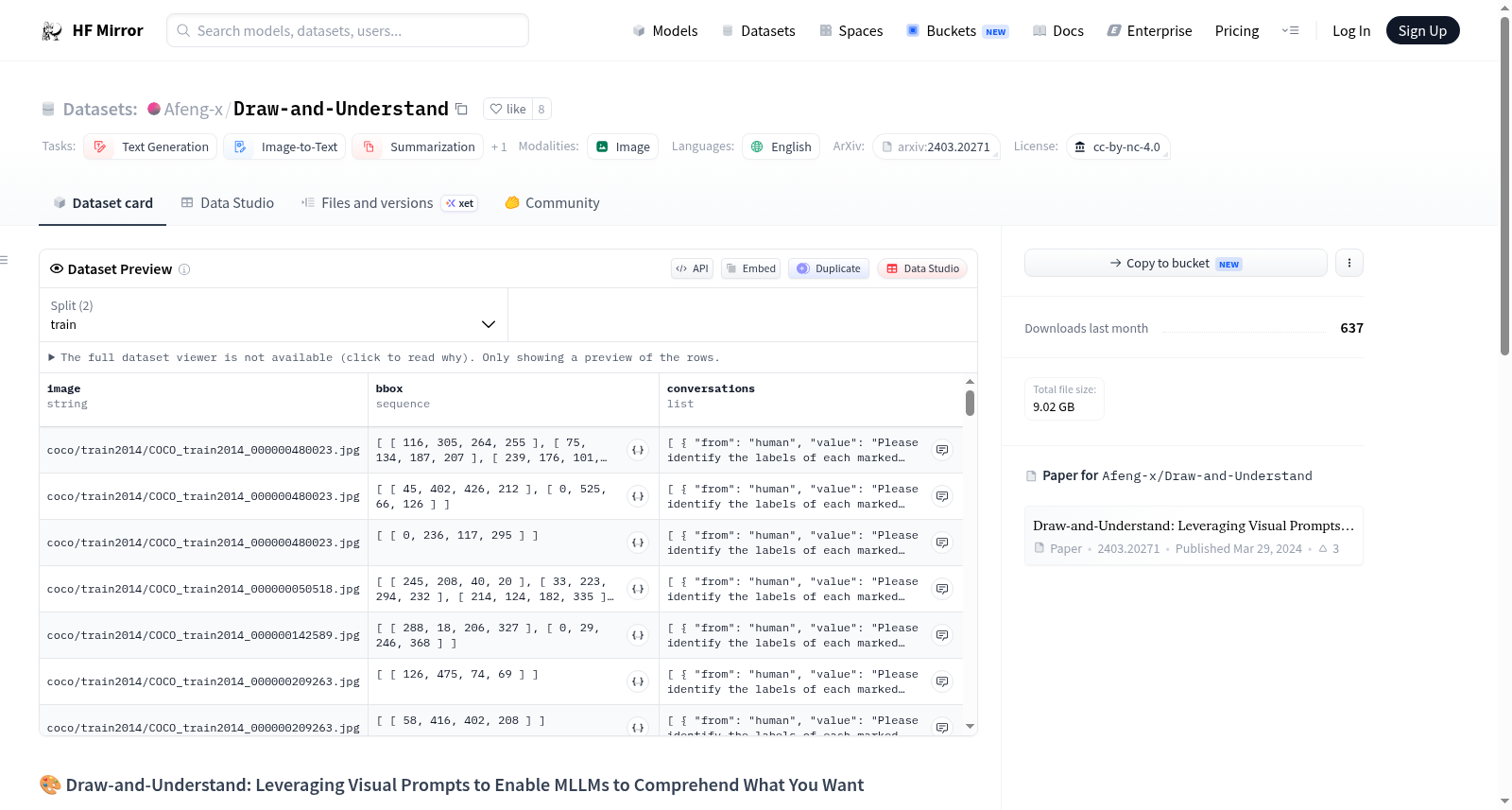
Task: Click the dataset preview table scrollbar thumb
Action: [970, 404]
